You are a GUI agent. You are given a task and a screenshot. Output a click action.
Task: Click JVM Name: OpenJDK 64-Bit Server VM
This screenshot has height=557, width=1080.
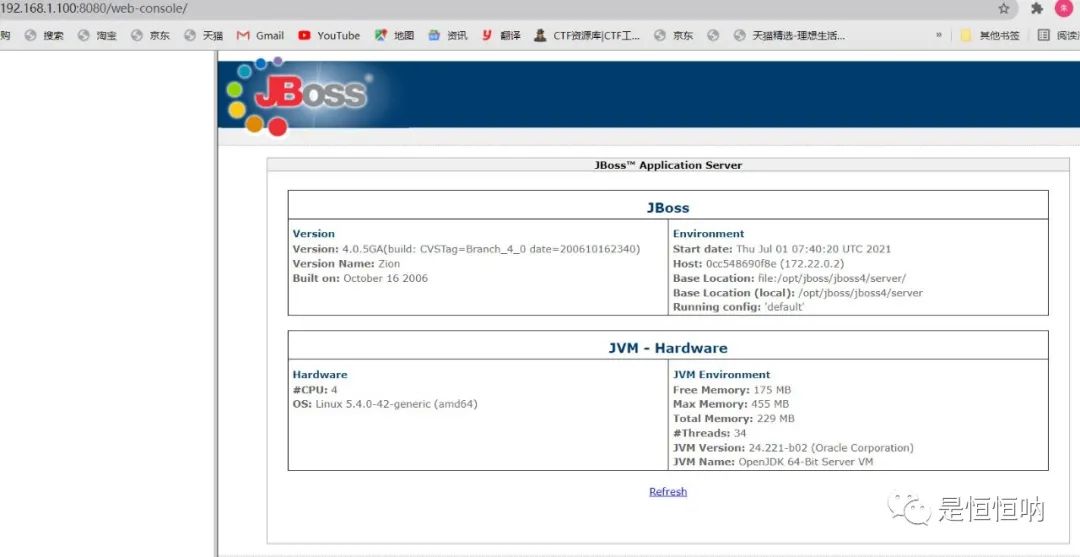click(x=773, y=462)
